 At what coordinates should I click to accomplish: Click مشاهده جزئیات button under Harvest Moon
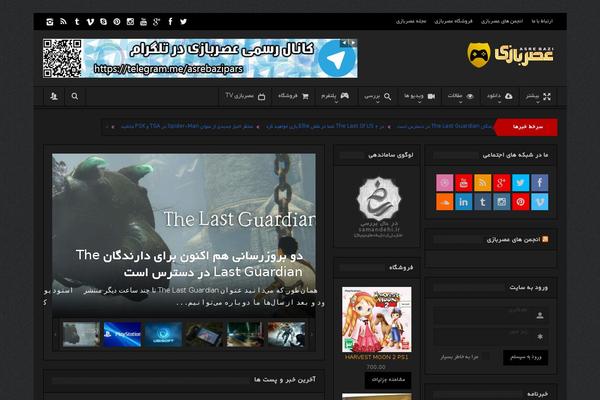pos(388,380)
